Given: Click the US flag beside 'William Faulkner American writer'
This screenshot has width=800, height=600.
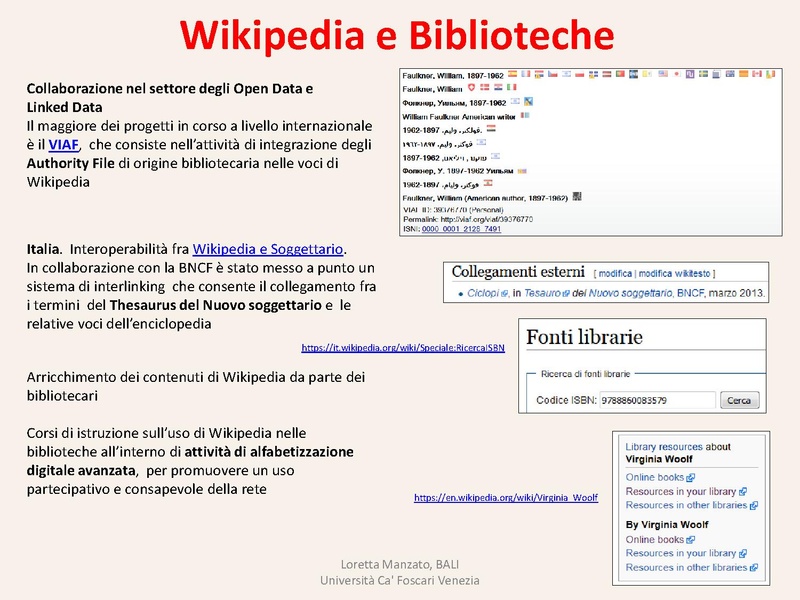Looking at the screenshot, I should pyautogui.click(x=525, y=116).
